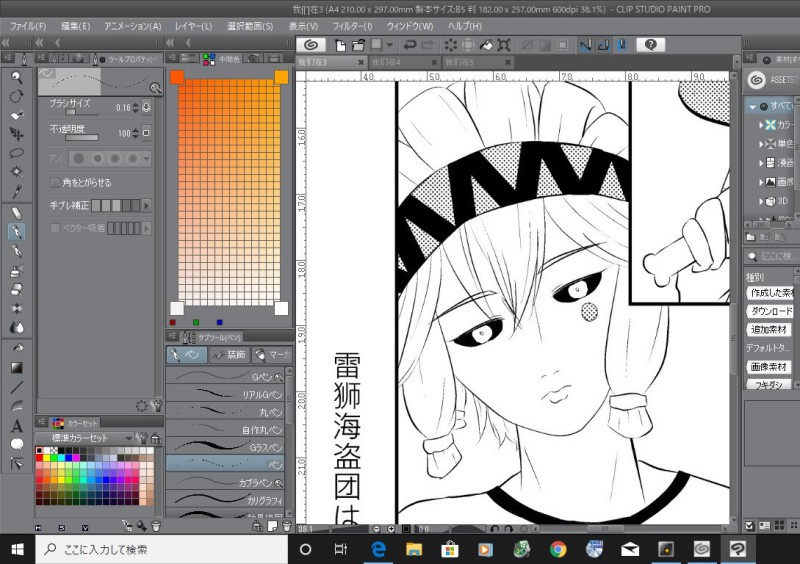Pick the top-left orange corner color
Image resolution: width=800 pixels, height=564 pixels.
point(177,77)
